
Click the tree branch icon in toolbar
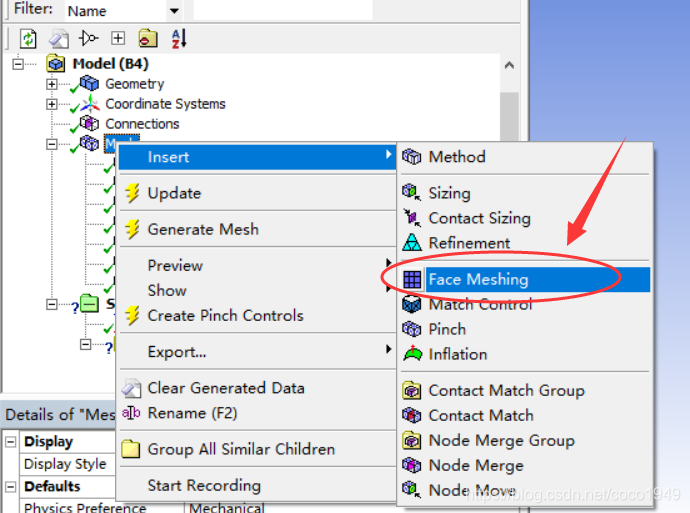88,38
